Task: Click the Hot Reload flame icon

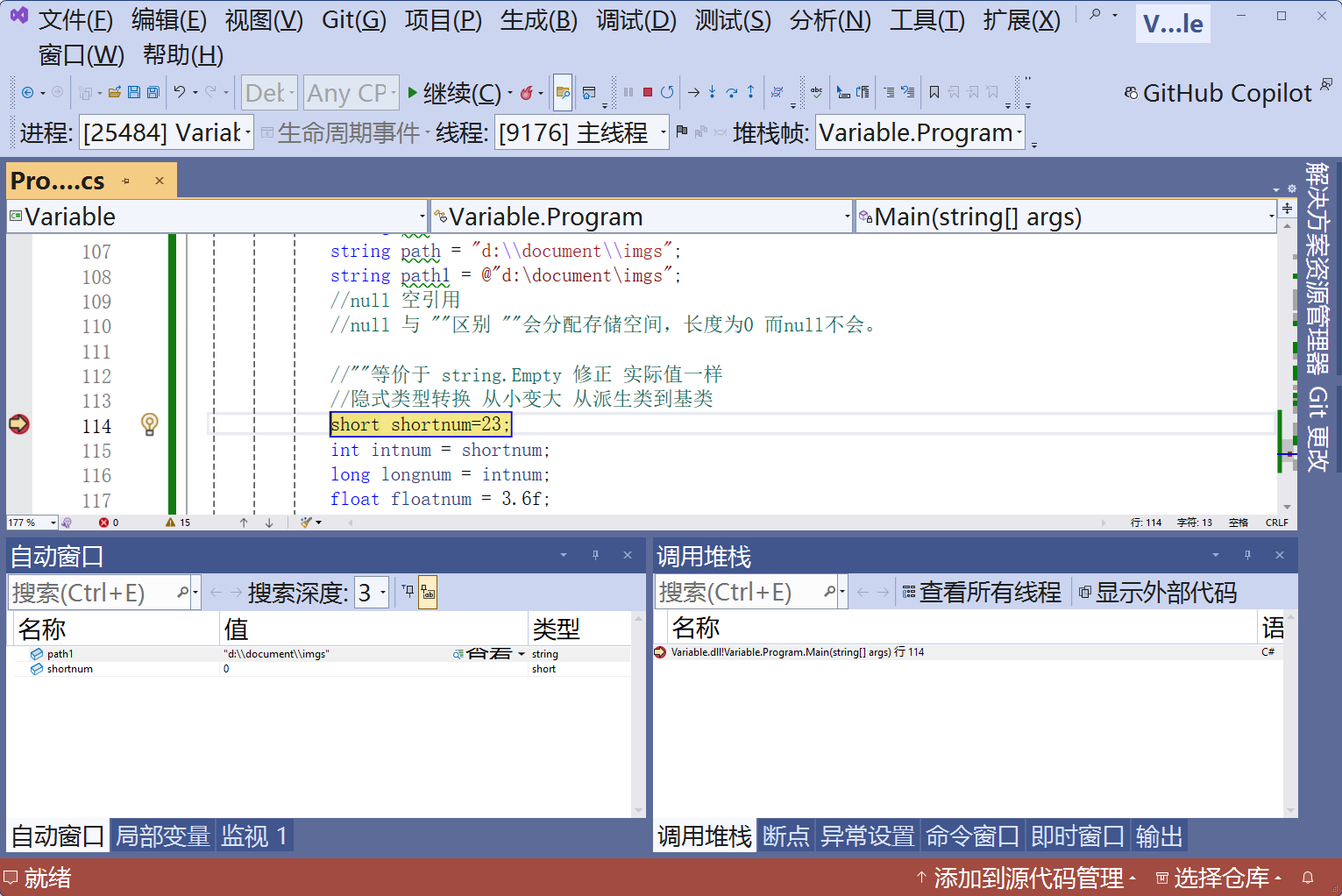Action: [526, 92]
